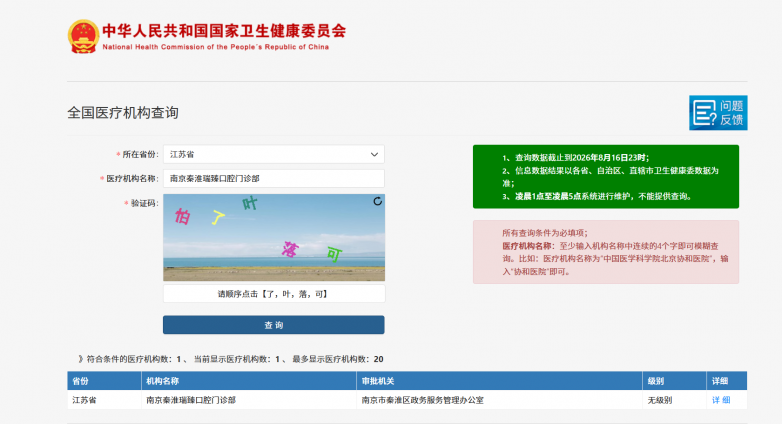The image size is (782, 424).
Task: Click the 详细 column header
Action: coord(727,381)
